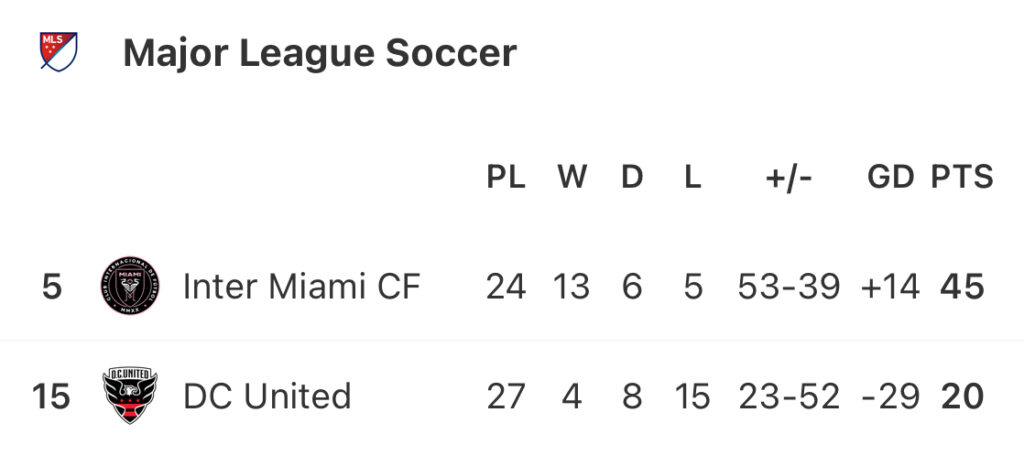Select Inter Miami's rank number 5

tap(52, 287)
